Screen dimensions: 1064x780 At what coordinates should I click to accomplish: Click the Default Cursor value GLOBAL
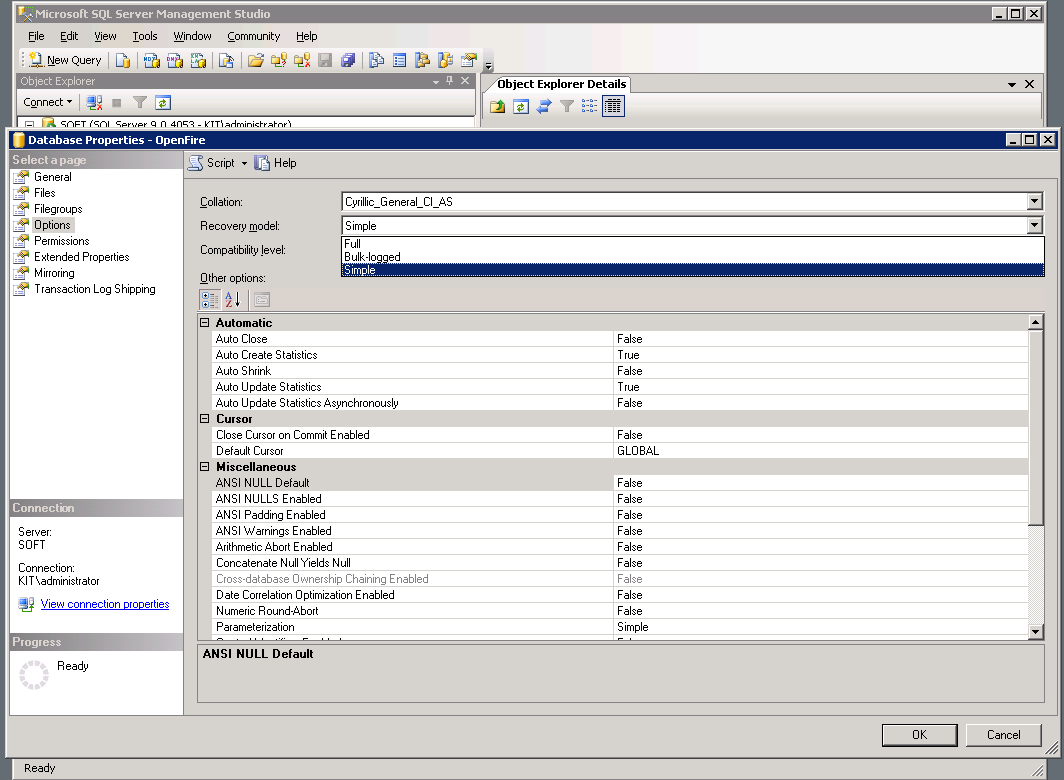[820, 451]
